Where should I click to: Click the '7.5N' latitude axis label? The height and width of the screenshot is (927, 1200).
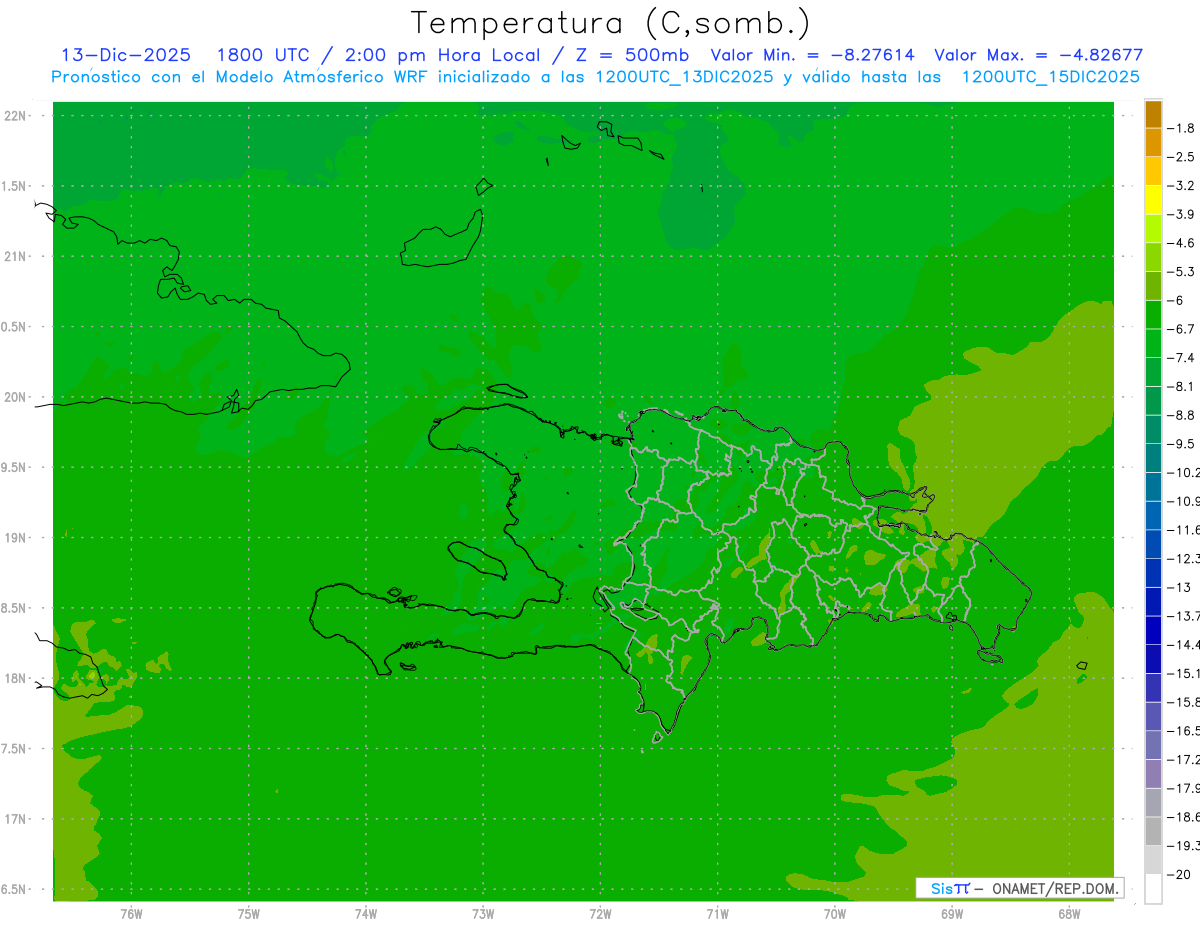(14, 748)
